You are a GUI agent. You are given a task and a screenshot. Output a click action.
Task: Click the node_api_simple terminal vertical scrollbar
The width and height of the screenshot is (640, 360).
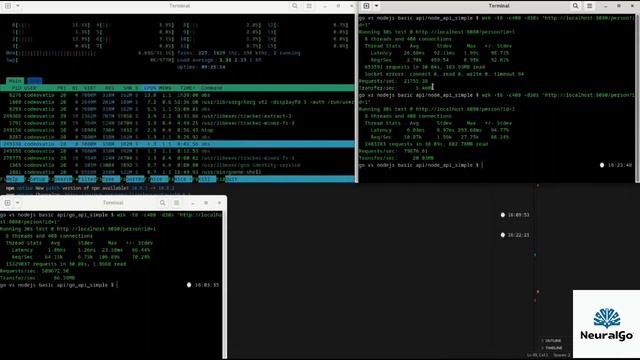(638, 98)
